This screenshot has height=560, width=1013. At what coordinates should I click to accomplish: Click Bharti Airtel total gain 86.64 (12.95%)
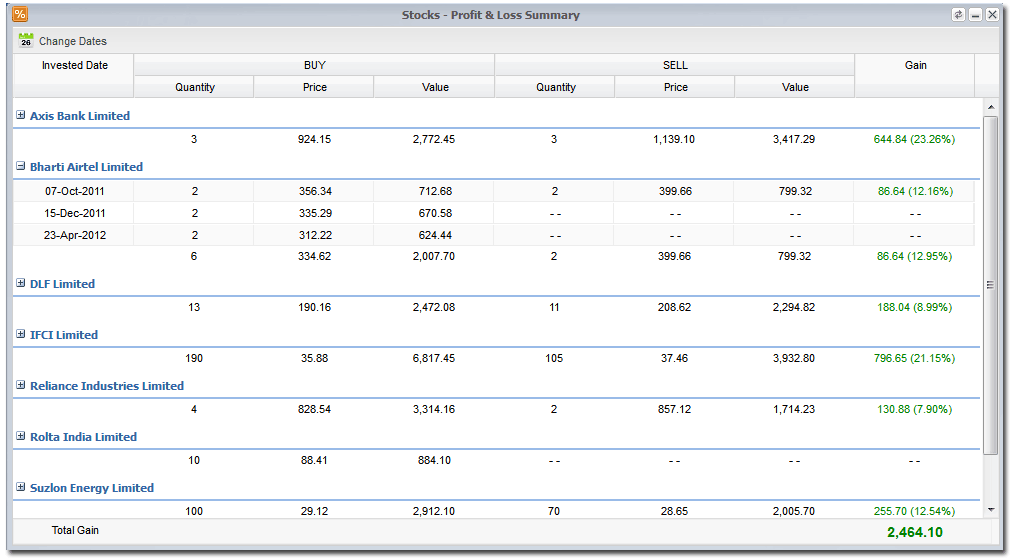tap(914, 256)
